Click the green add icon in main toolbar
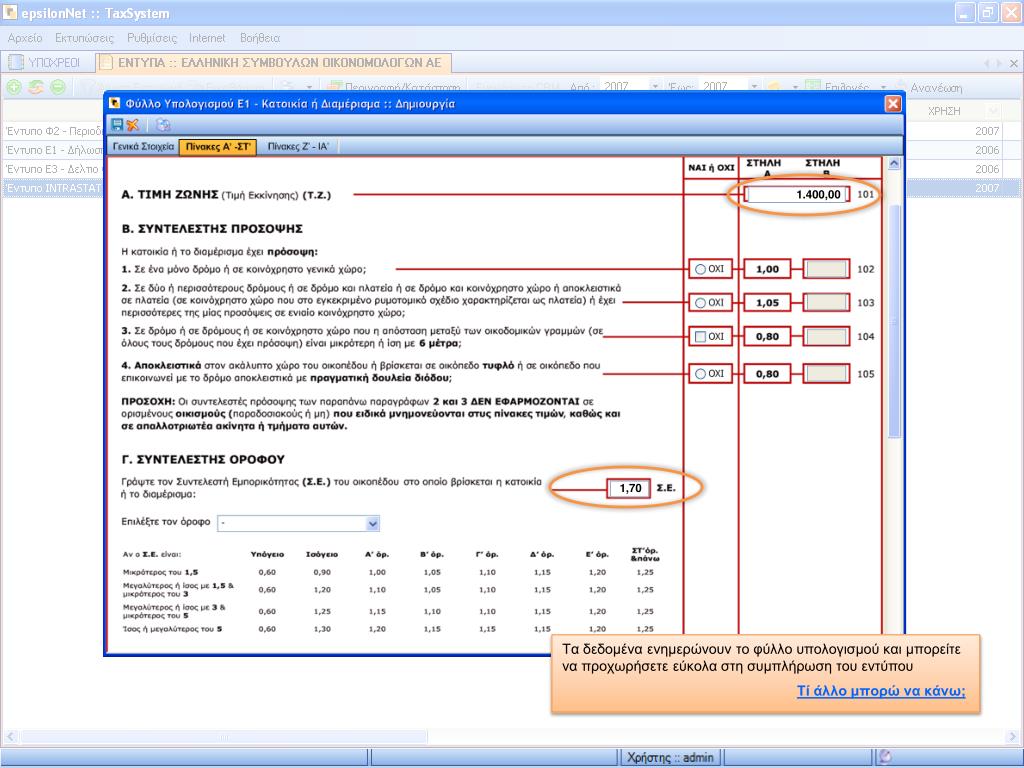Image resolution: width=1024 pixels, height=768 pixels. pyautogui.click(x=14, y=86)
